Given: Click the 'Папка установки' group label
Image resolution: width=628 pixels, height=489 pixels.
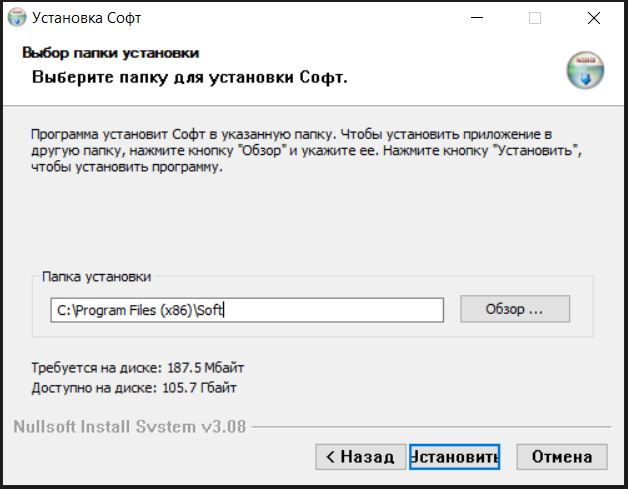Looking at the screenshot, I should 97,276.
